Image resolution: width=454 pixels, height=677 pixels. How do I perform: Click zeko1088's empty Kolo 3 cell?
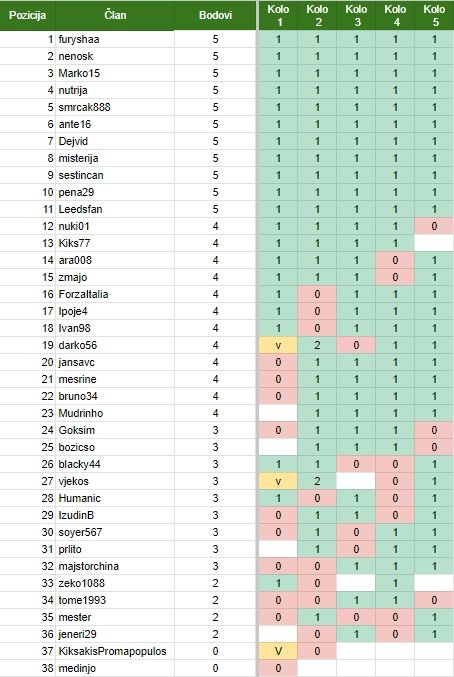(356, 583)
